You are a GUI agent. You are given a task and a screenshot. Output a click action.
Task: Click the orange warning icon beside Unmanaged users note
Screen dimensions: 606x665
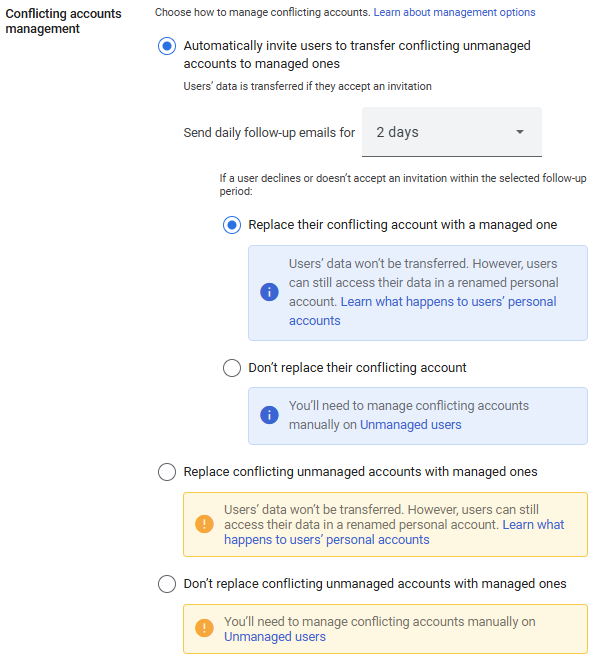pos(204,628)
